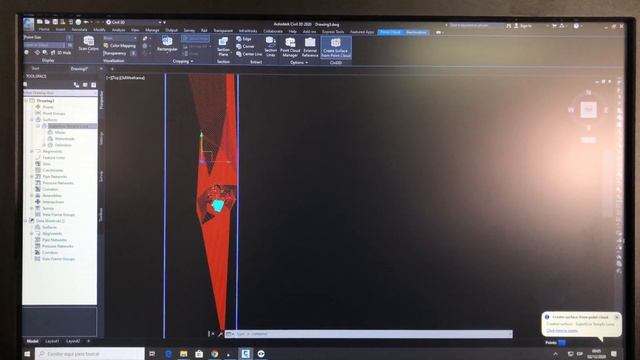This screenshot has width=640, height=360.
Task: Click the link in the notification balloon
Action: tap(562, 331)
